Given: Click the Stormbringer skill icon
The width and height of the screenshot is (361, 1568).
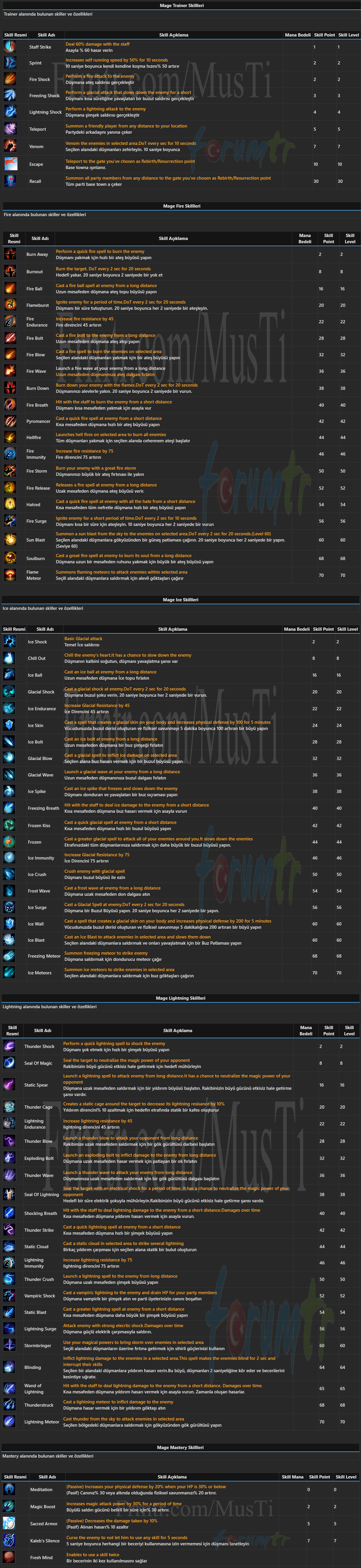Looking at the screenshot, I should 9,1345.
